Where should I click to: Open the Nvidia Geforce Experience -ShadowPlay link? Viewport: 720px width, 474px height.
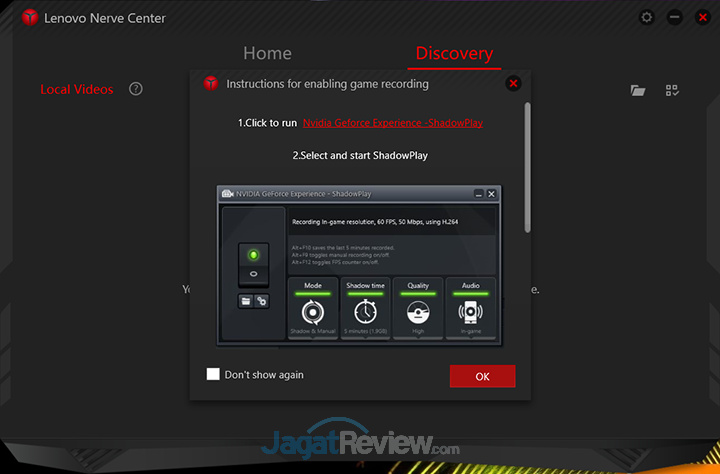click(x=400, y=123)
